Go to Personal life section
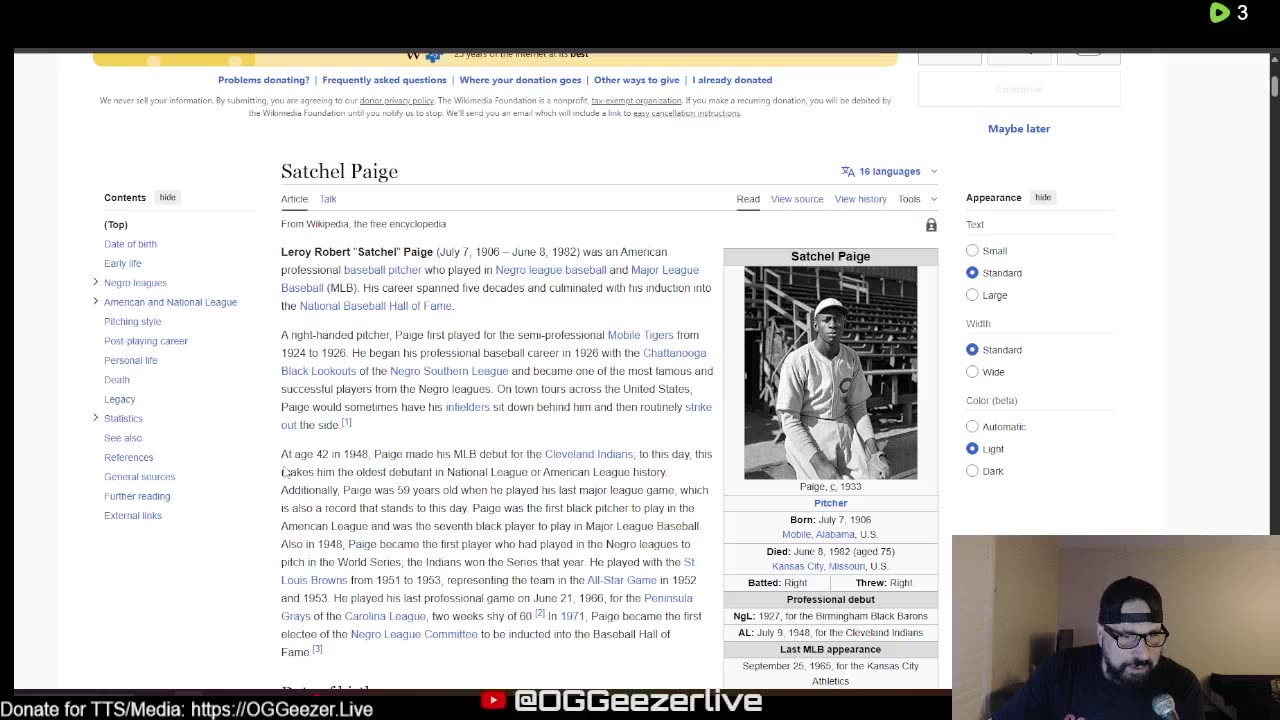 [x=131, y=360]
